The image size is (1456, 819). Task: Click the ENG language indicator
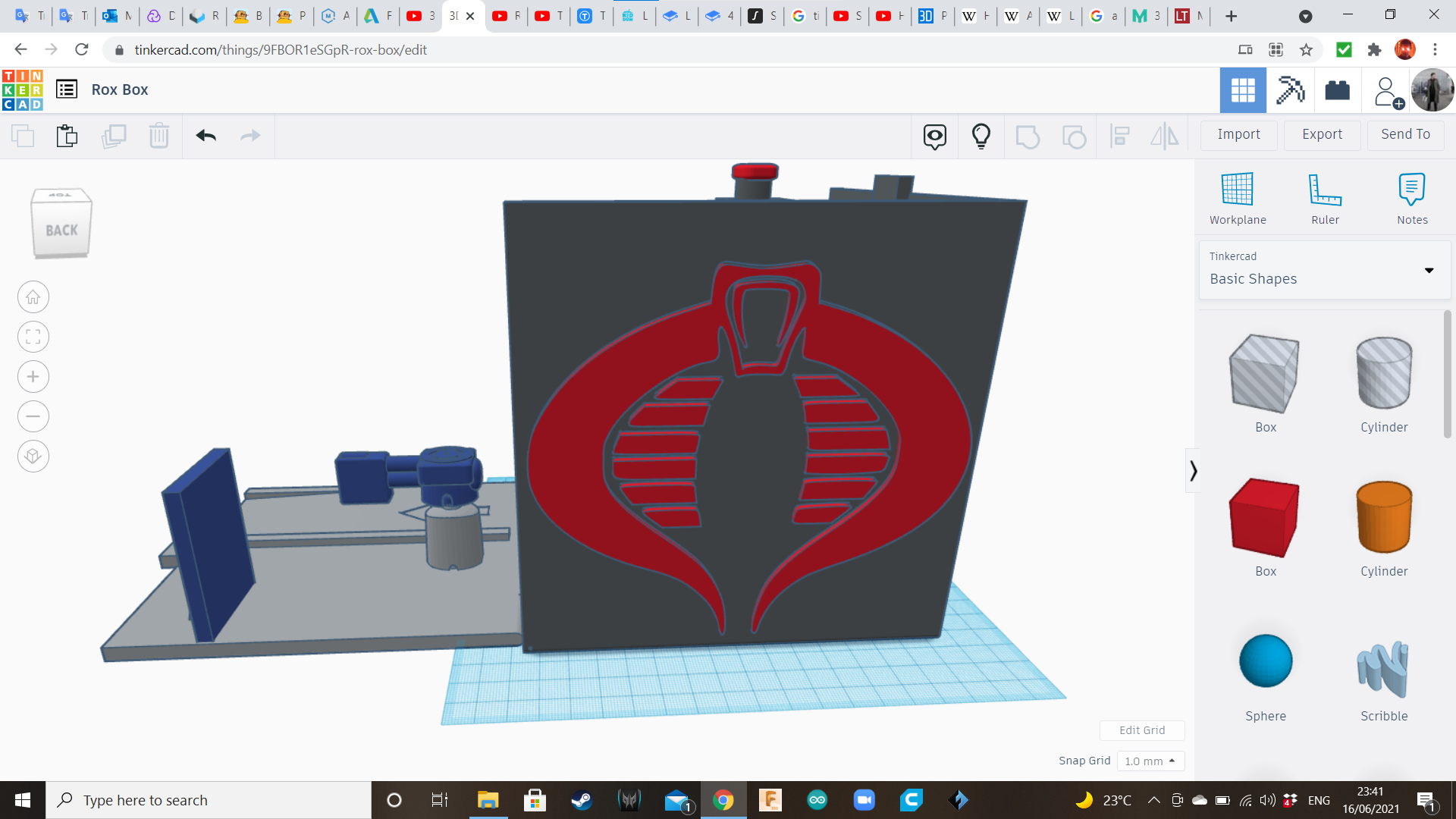pos(1319,800)
